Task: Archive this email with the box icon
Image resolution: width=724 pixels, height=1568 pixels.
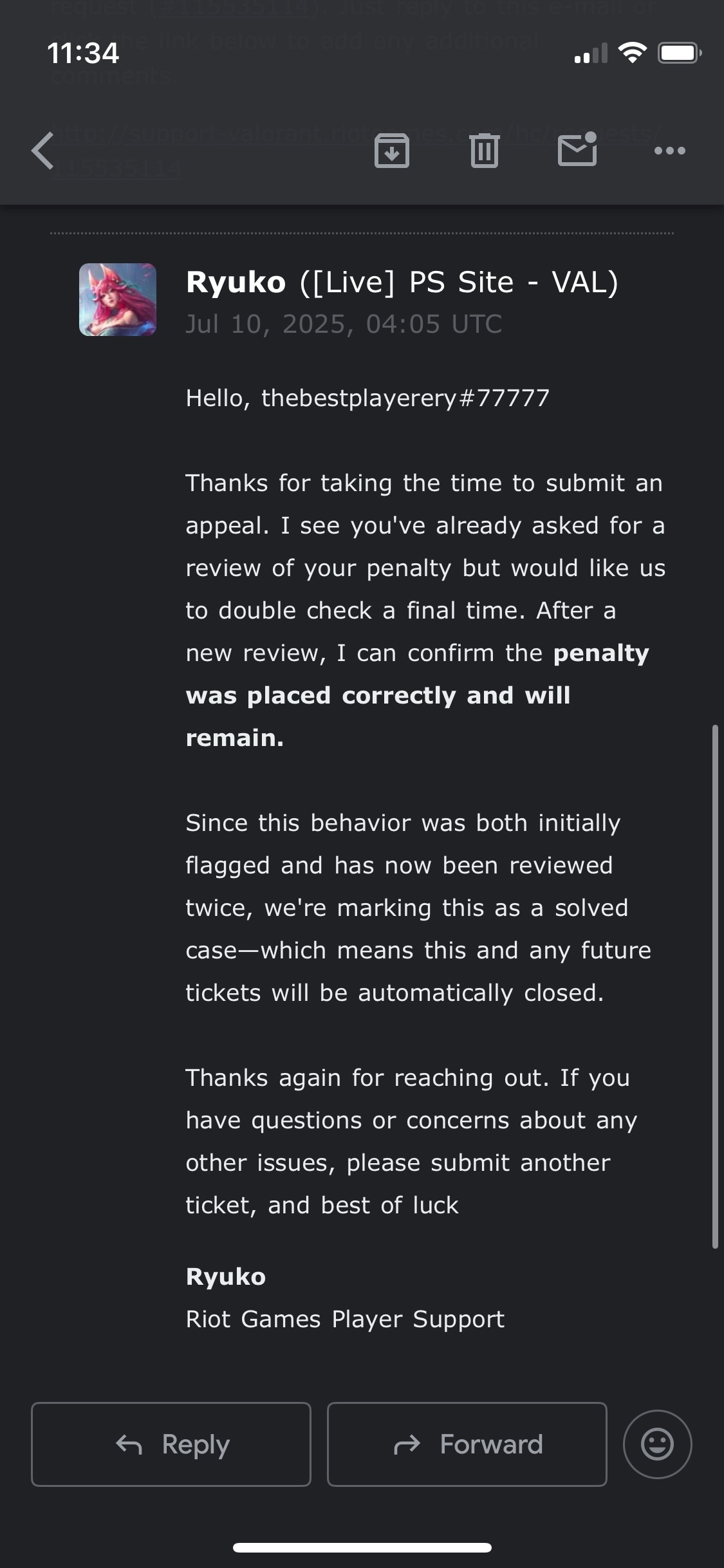Action: 392,151
